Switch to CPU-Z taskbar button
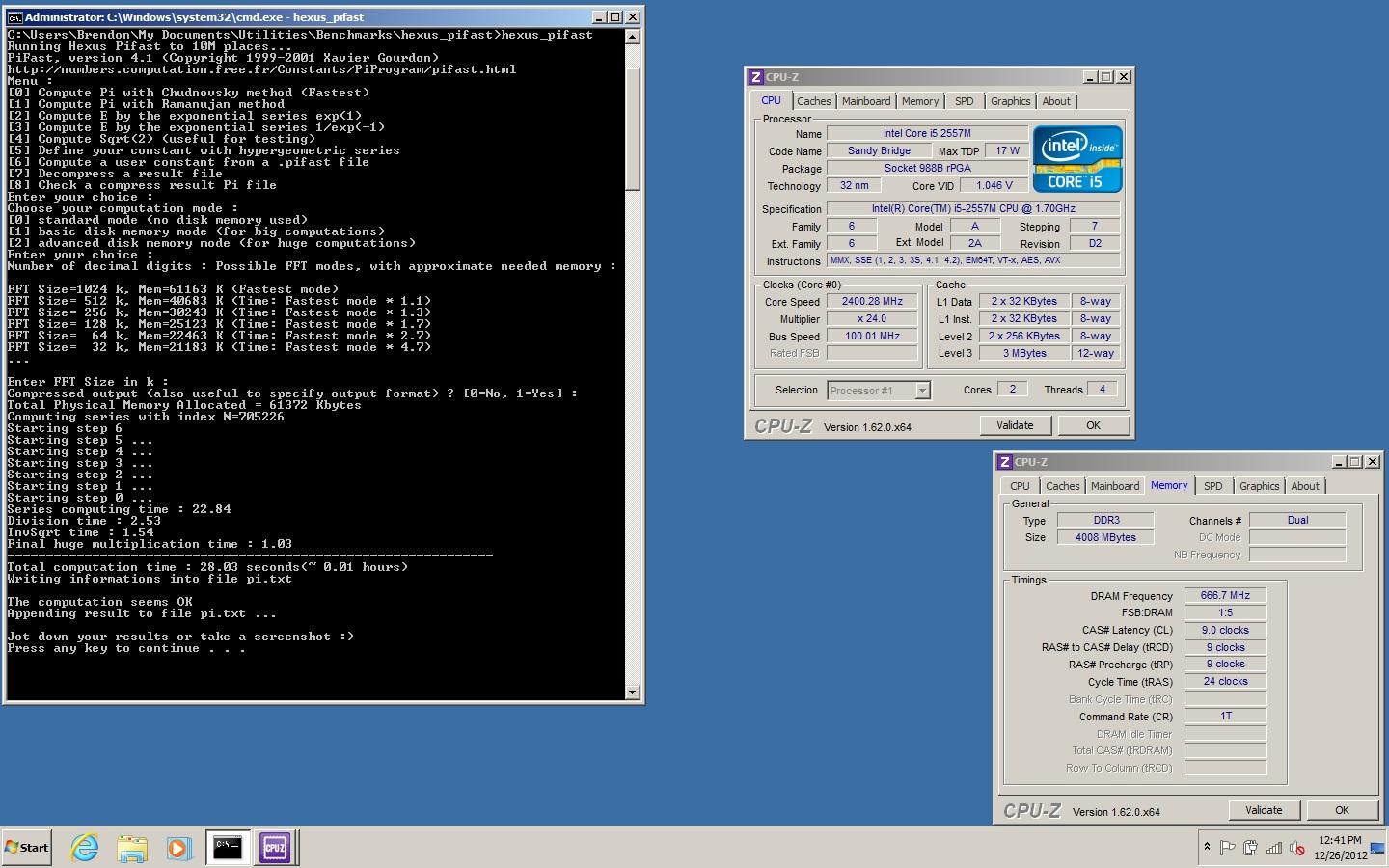1389x868 pixels. 275,848
